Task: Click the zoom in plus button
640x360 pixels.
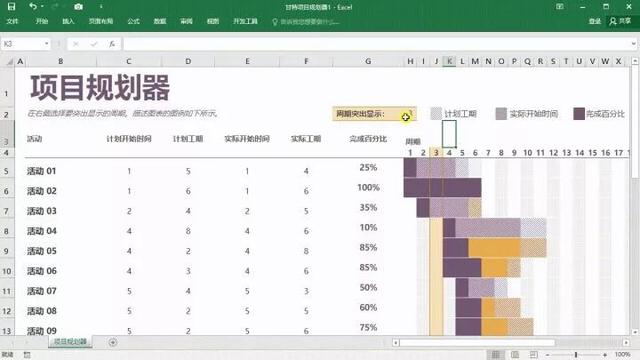Action: [x=605, y=355]
